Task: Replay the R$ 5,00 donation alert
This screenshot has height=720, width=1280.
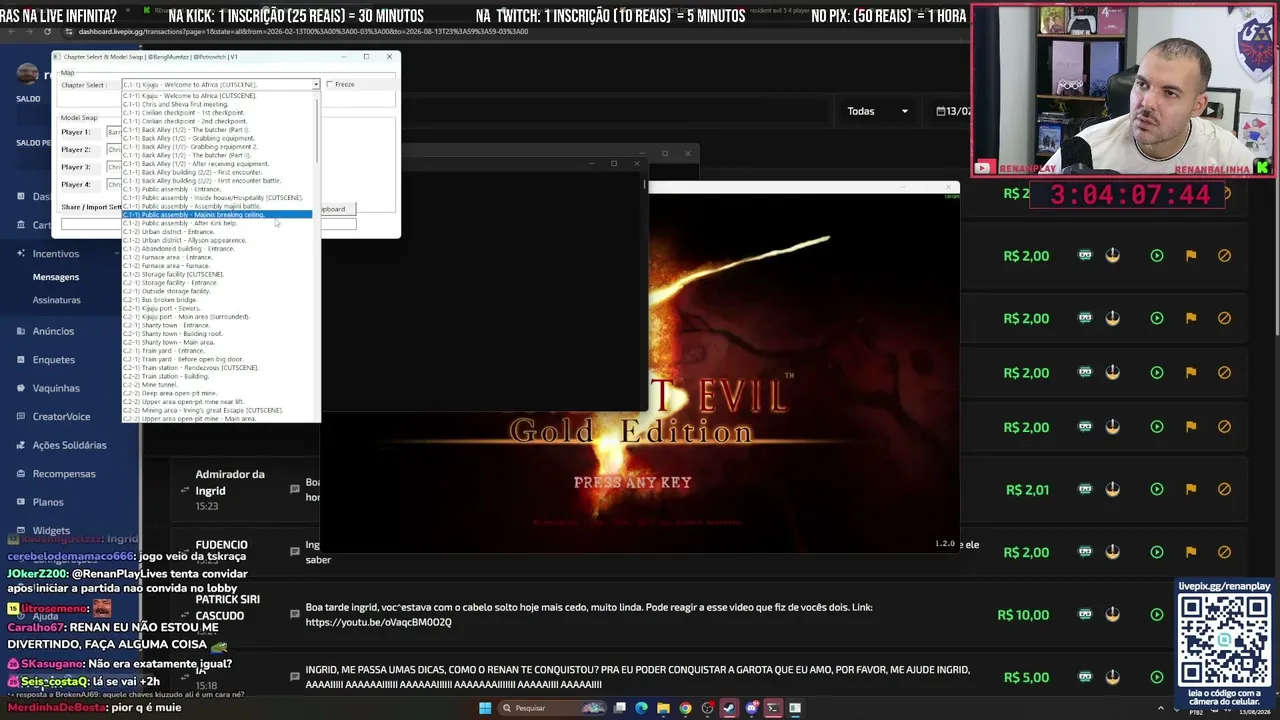Action: pos(1157,677)
